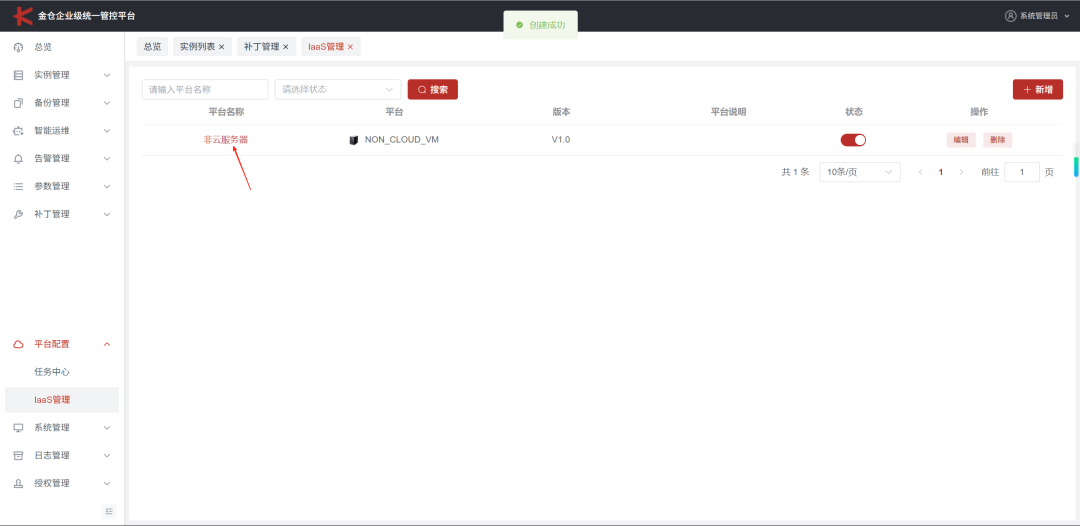This screenshot has width=1080, height=526.
Task: Expand the 实例管理 sidebar menu
Action: click(62, 75)
